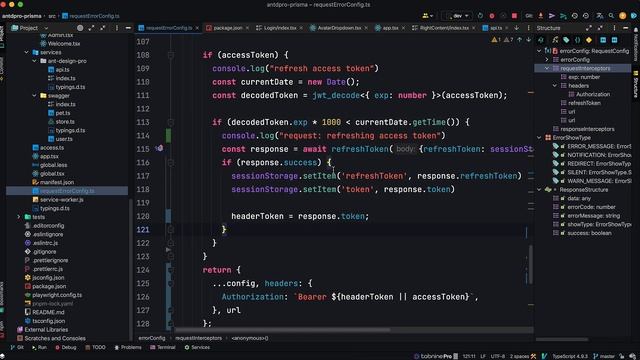
Task: Toggle inherited members icon in Structure toolbar
Action: click(x=555, y=40)
